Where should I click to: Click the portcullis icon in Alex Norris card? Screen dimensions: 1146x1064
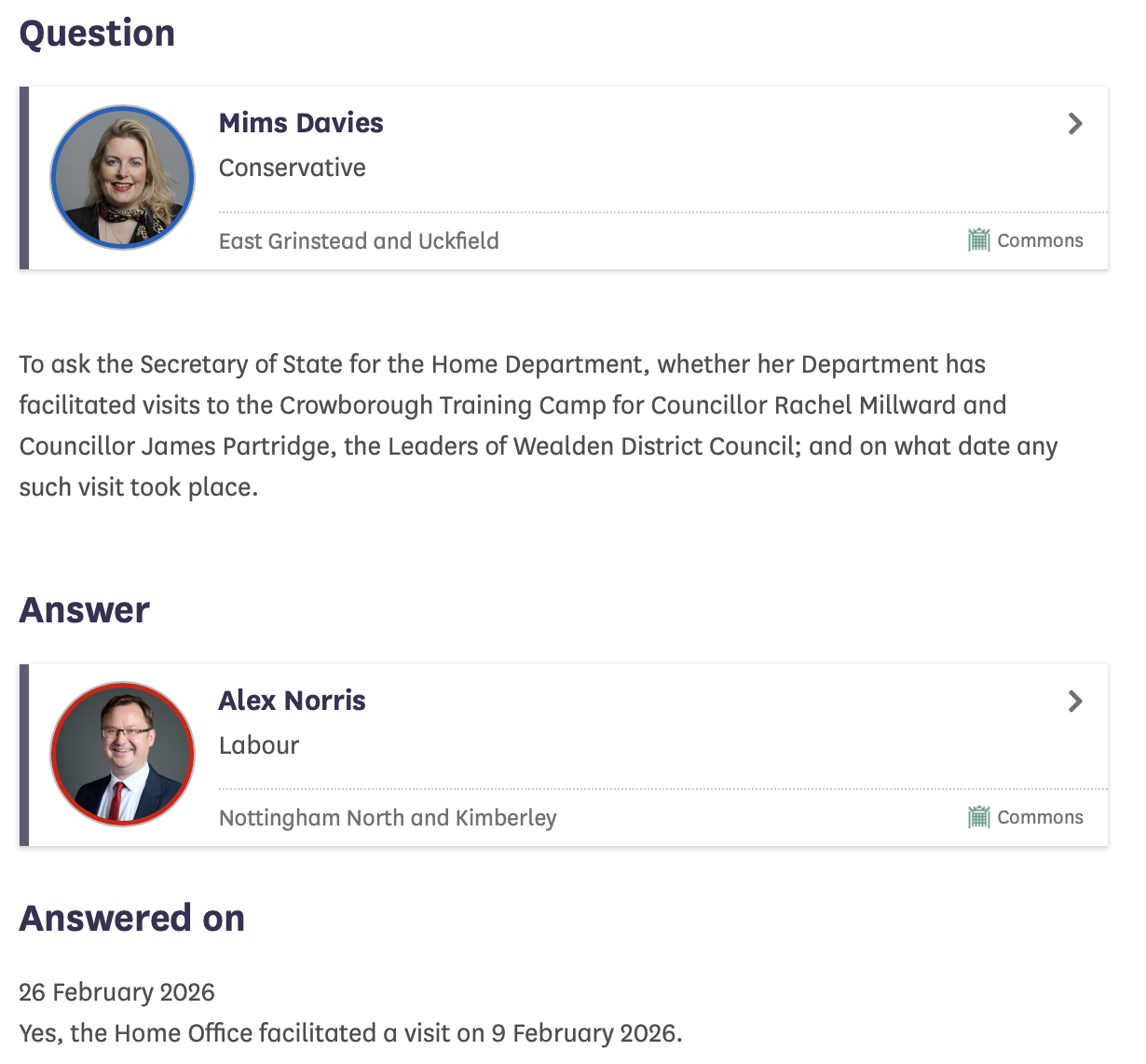978,817
